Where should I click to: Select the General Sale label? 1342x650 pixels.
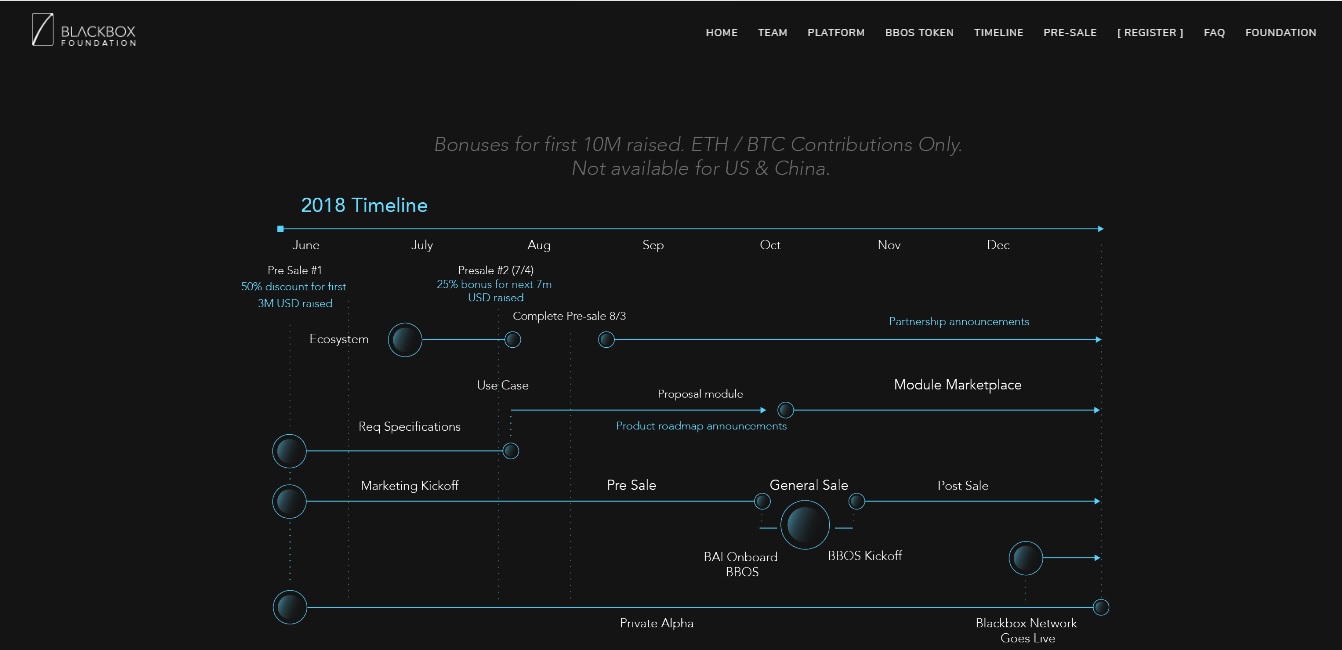coord(809,485)
